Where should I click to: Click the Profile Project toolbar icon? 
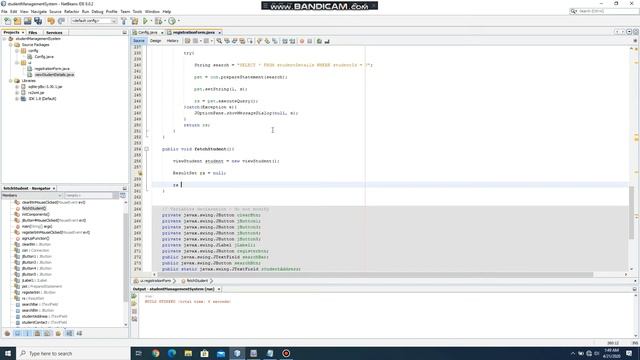pyautogui.click(x=172, y=21)
